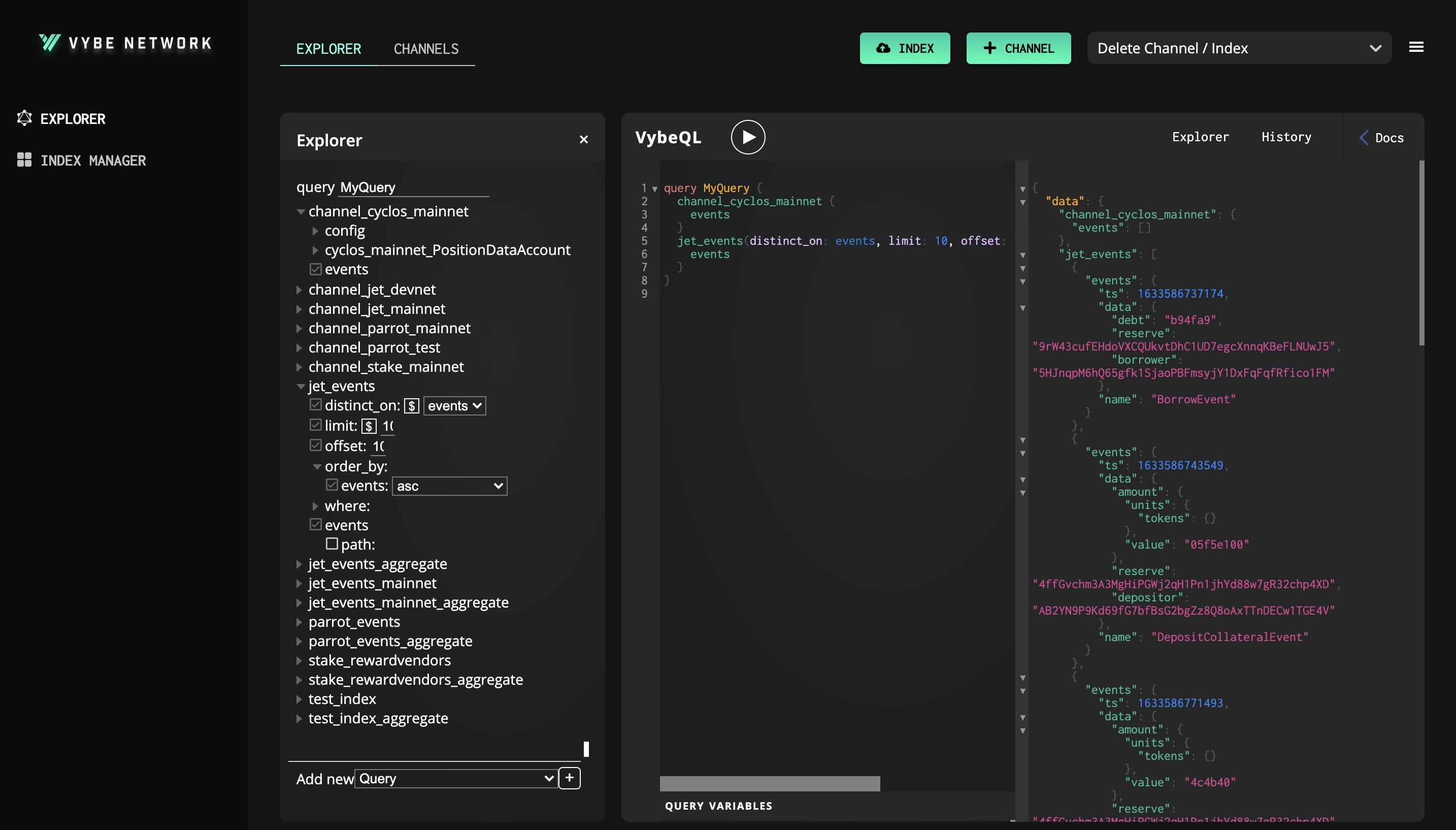Click the green + CHANNEL button
Screen dimensions: 1456x830
tap(1018, 48)
